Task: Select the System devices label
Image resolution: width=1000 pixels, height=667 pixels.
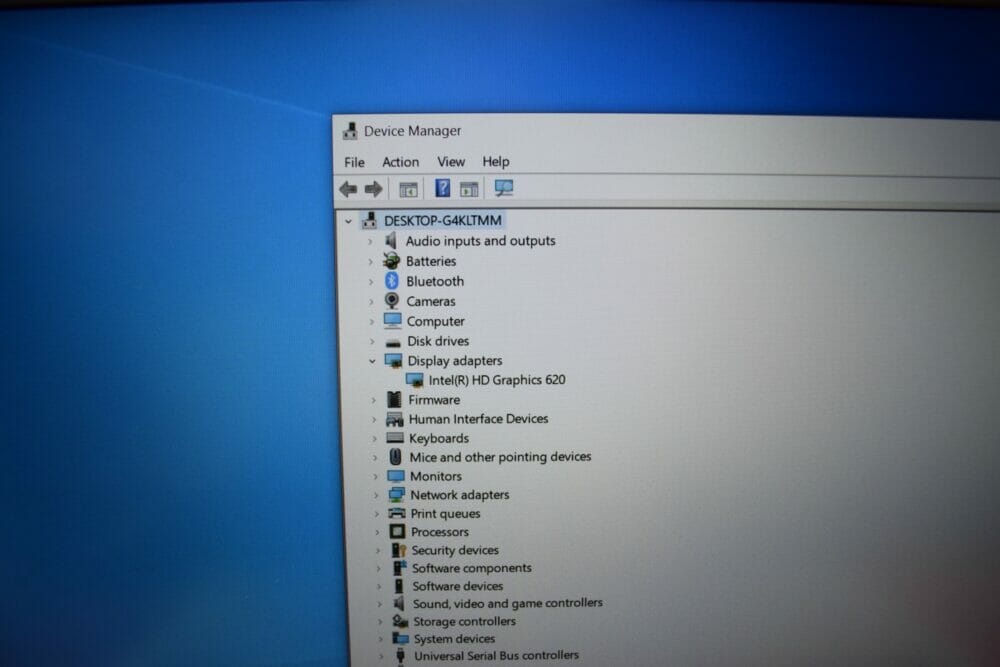Action: click(454, 638)
